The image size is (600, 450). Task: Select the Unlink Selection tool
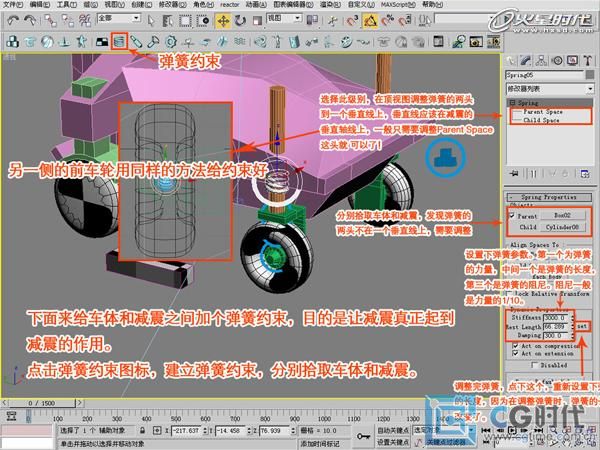[68, 20]
